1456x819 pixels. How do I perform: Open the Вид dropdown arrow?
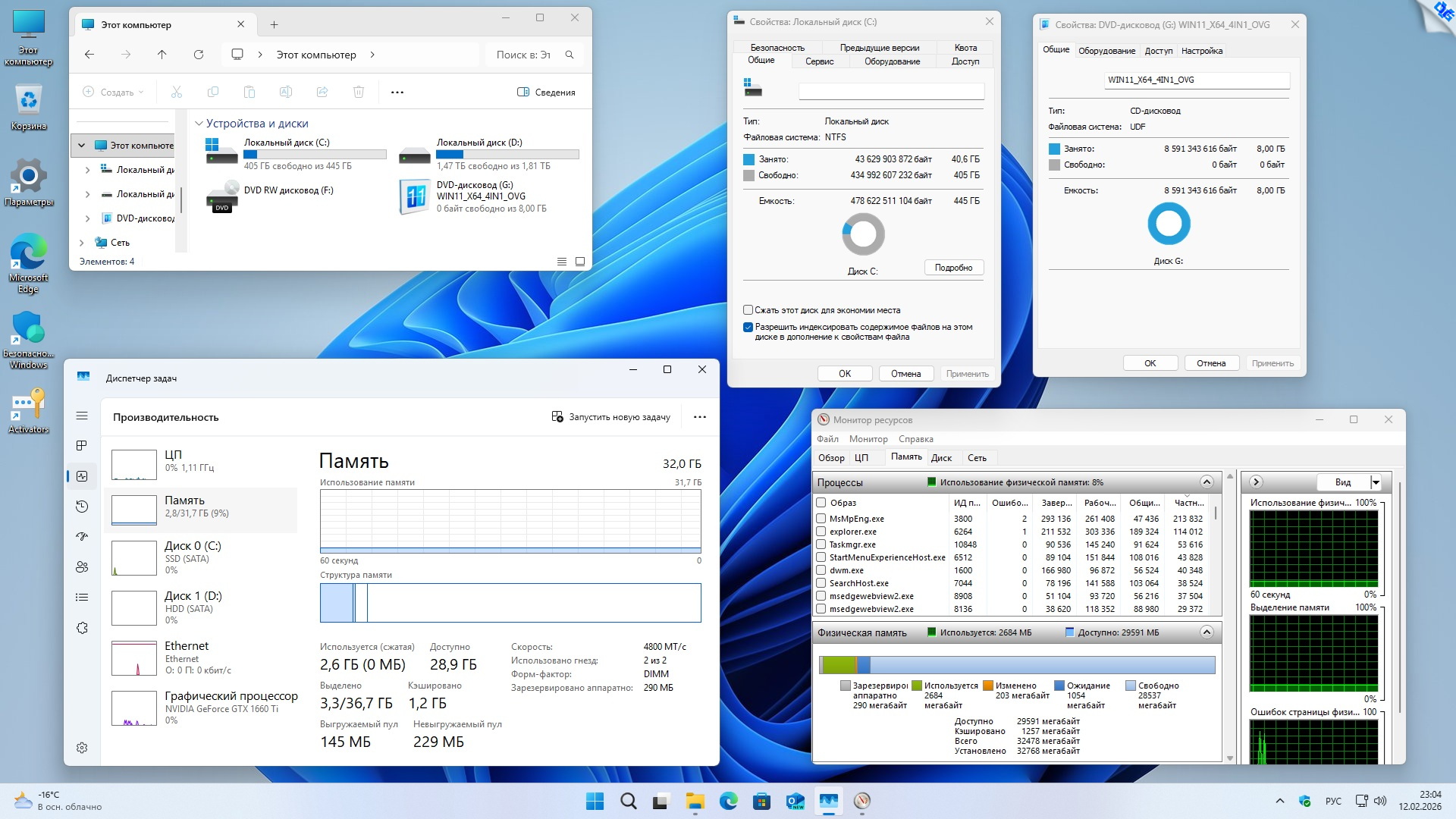[1376, 482]
